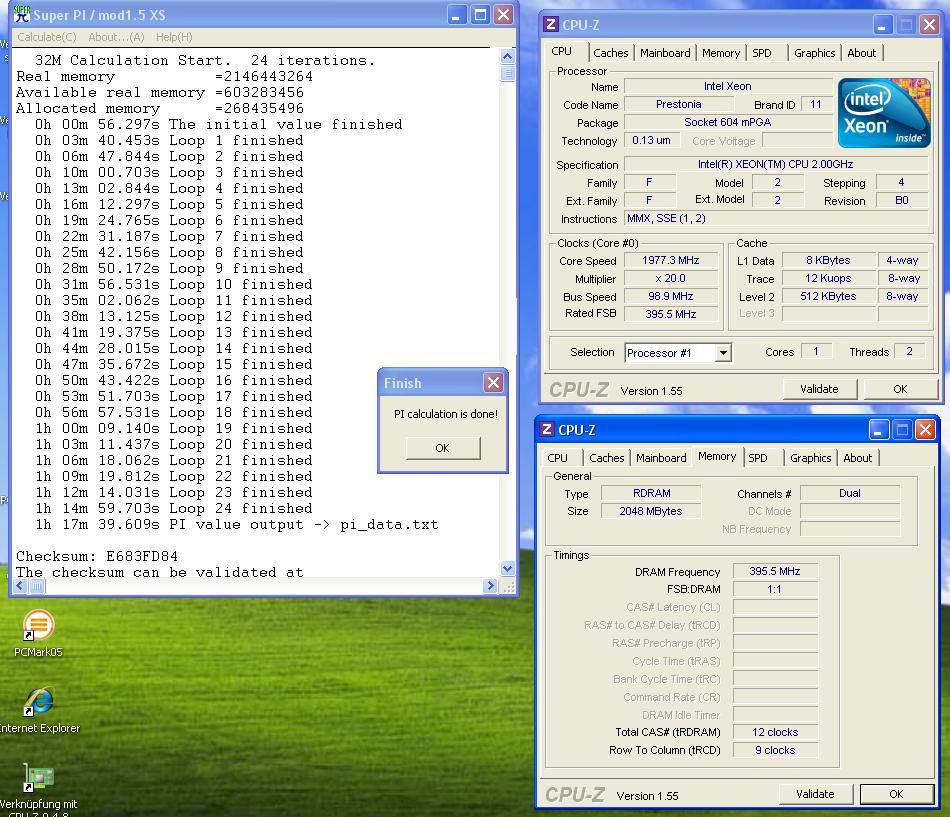Switch to Graphics tab in top CPU-Z
The height and width of the screenshot is (817, 950).
coord(814,53)
